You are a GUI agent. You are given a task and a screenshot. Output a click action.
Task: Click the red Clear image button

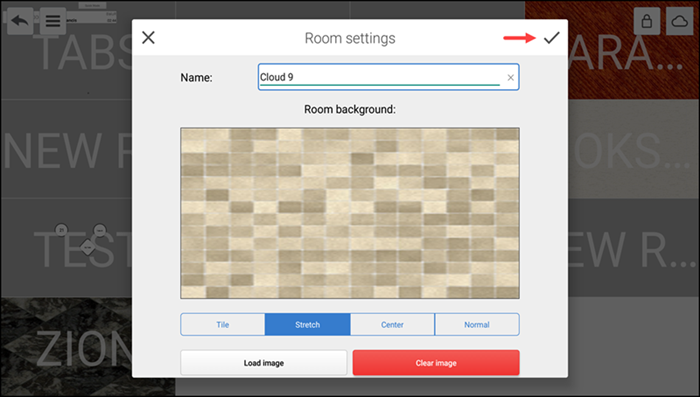(x=436, y=363)
